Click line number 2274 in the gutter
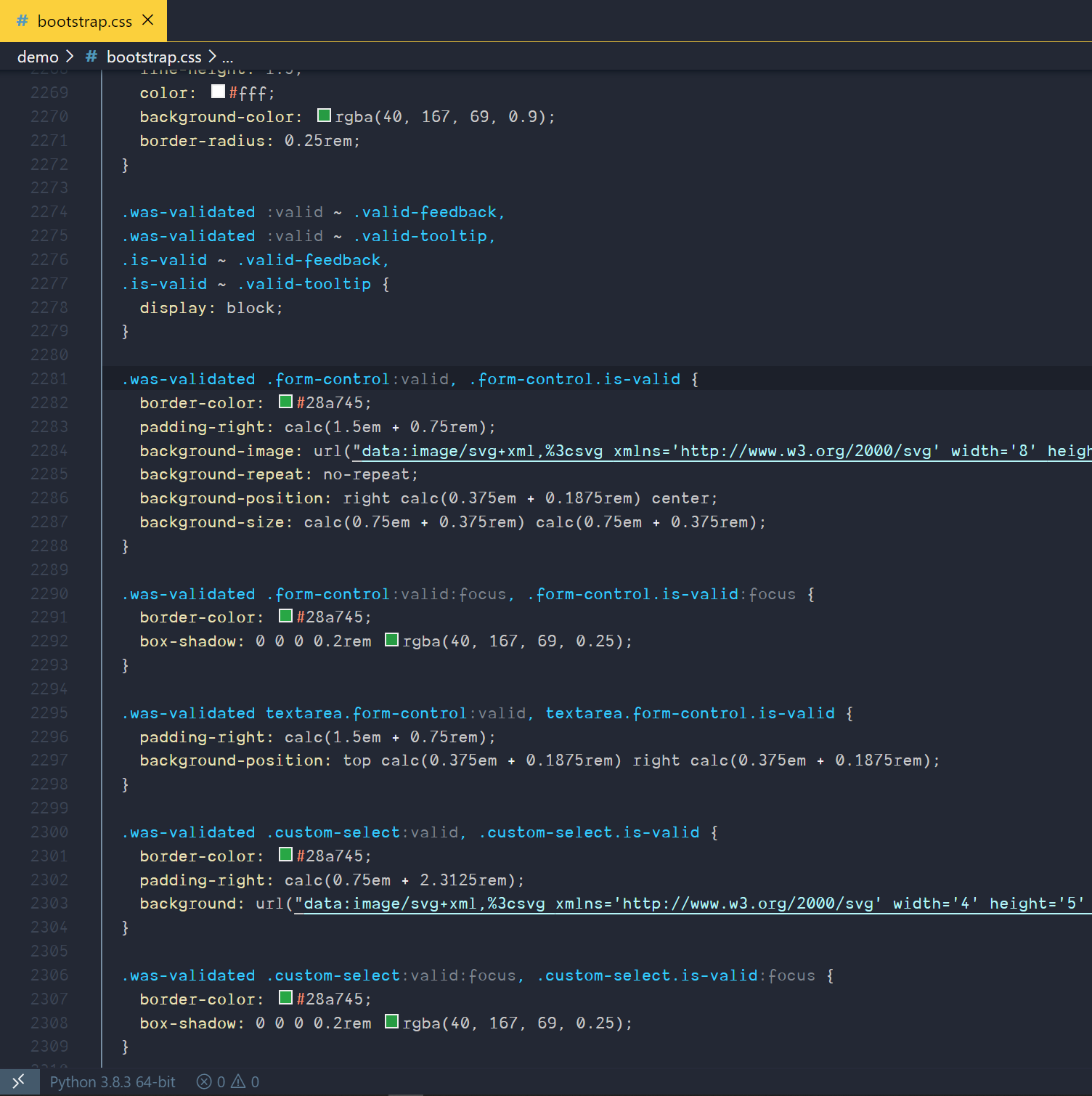 (49, 211)
